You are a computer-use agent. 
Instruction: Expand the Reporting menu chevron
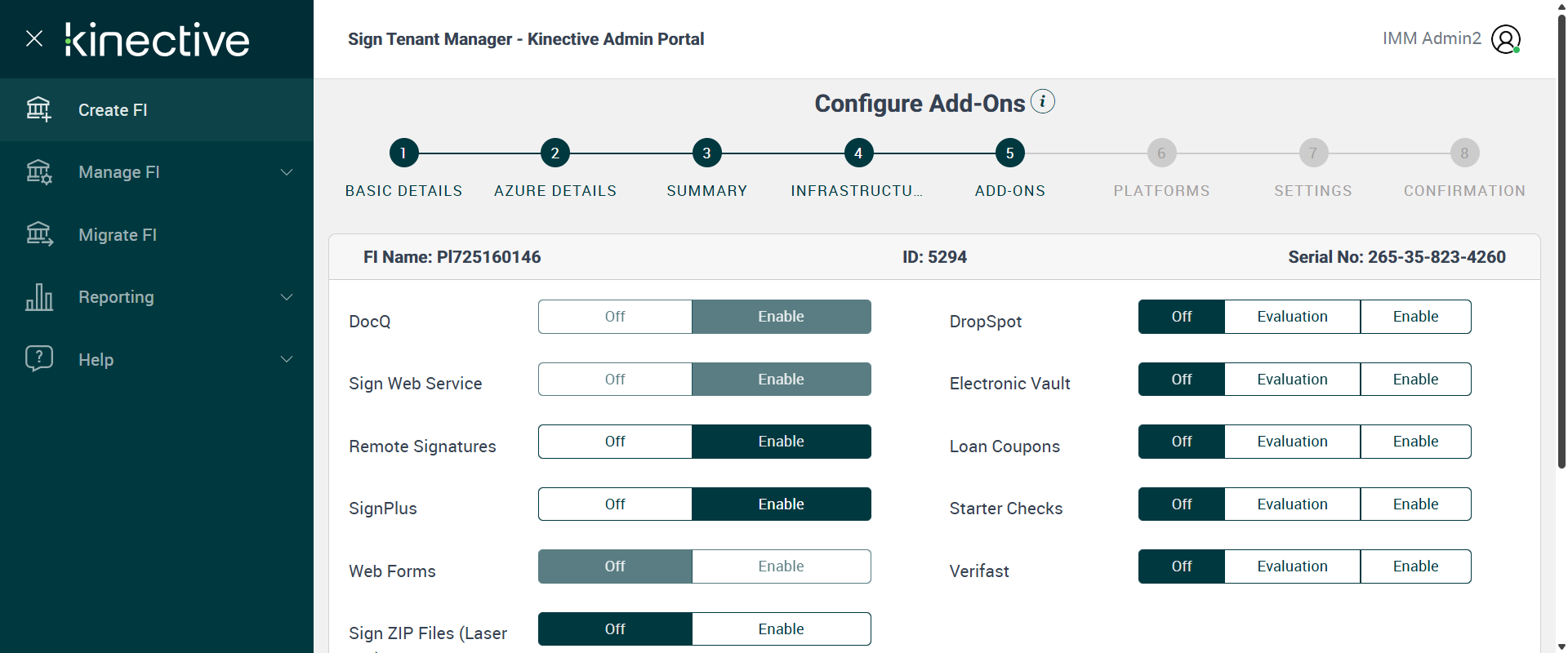click(x=287, y=297)
